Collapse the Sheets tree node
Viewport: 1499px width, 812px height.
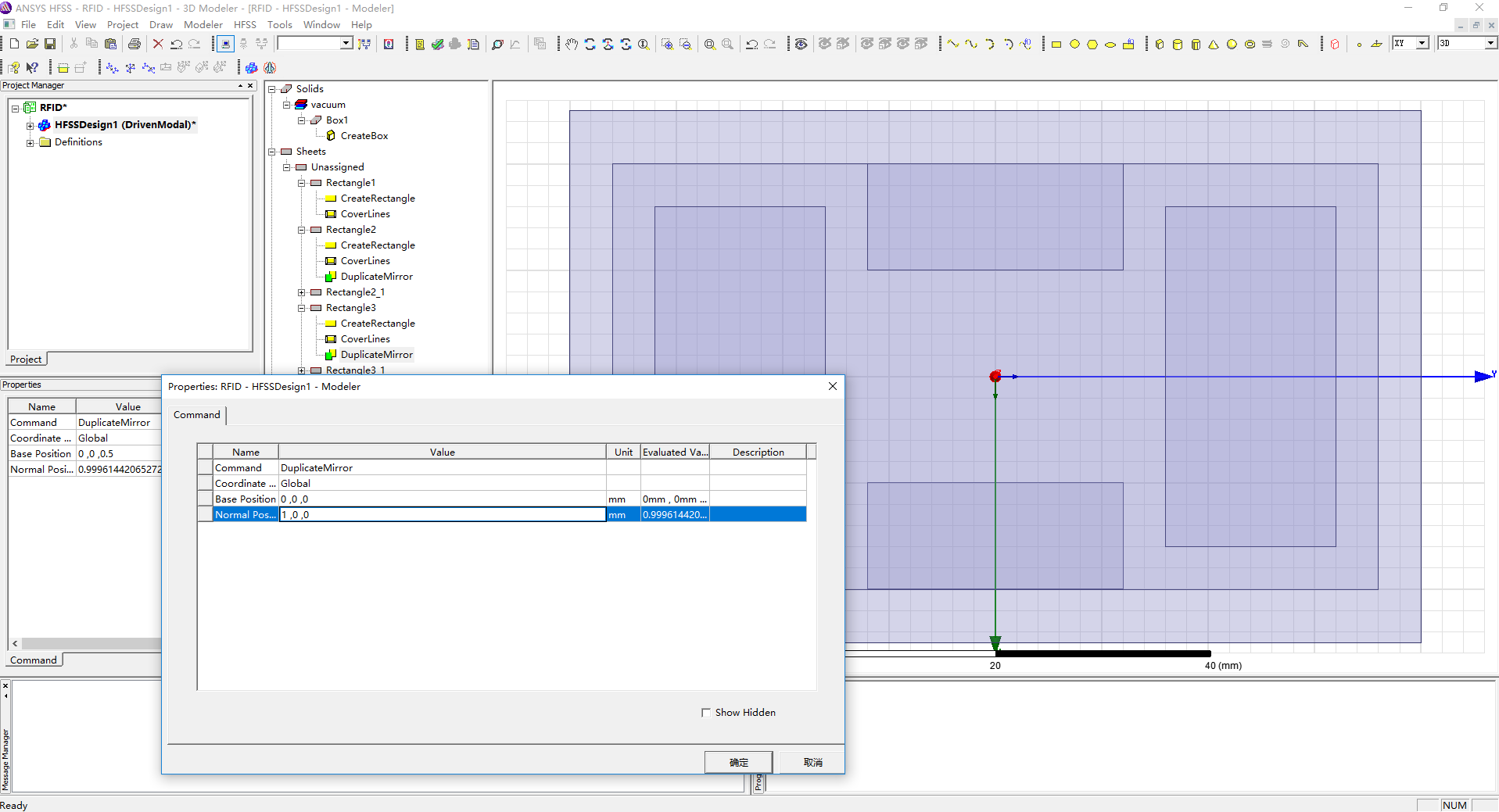pos(272,152)
